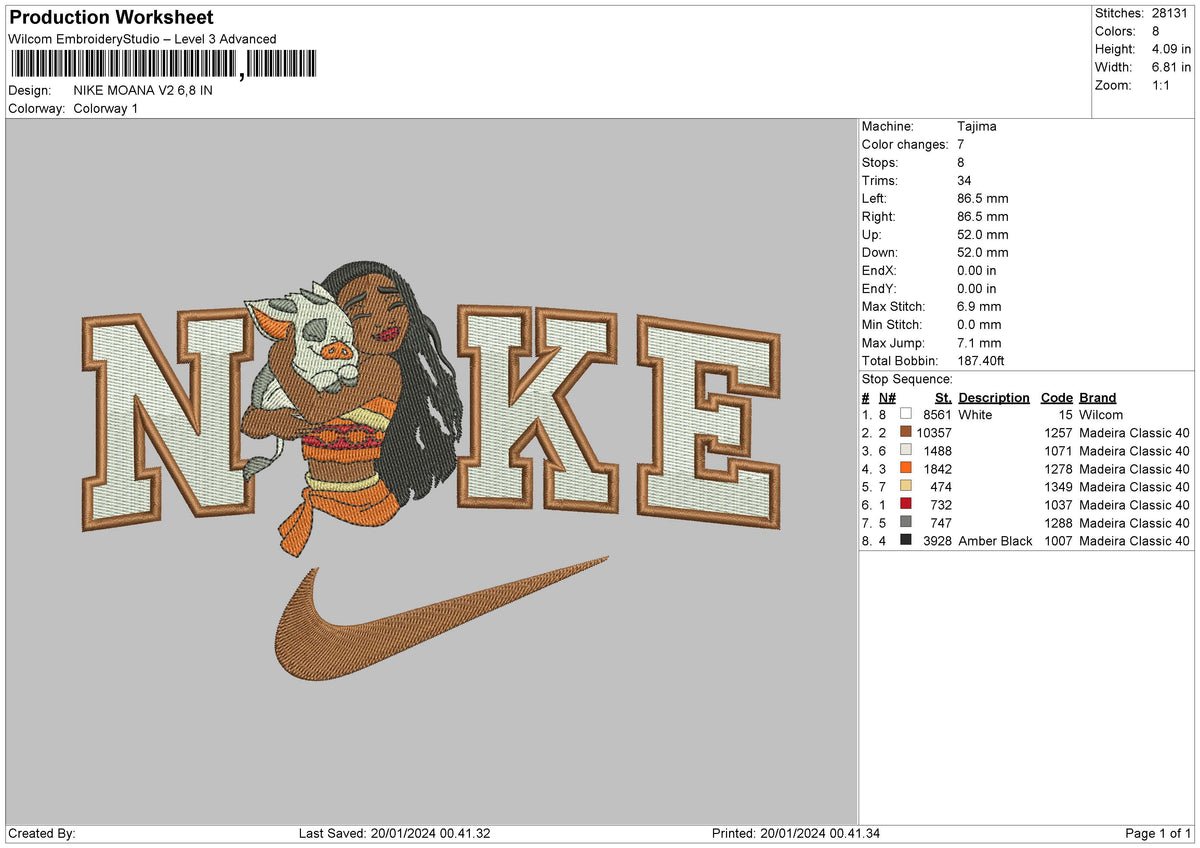Click the barcode under the worksheet header
The height and width of the screenshot is (848, 1200).
point(164,65)
